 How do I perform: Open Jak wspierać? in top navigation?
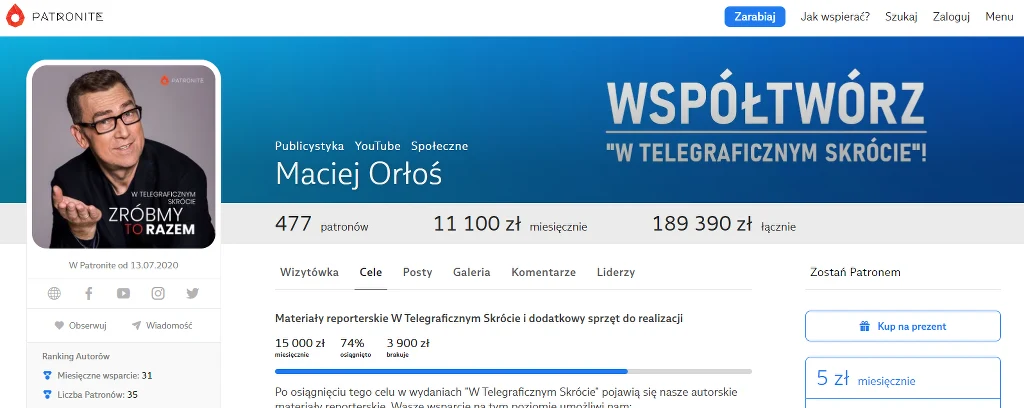tap(835, 17)
